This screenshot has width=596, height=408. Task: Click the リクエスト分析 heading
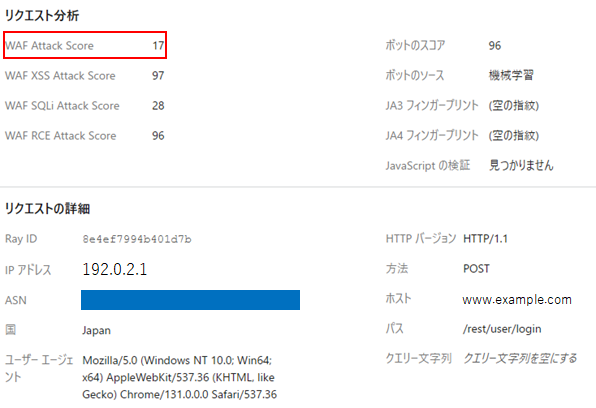point(42,16)
